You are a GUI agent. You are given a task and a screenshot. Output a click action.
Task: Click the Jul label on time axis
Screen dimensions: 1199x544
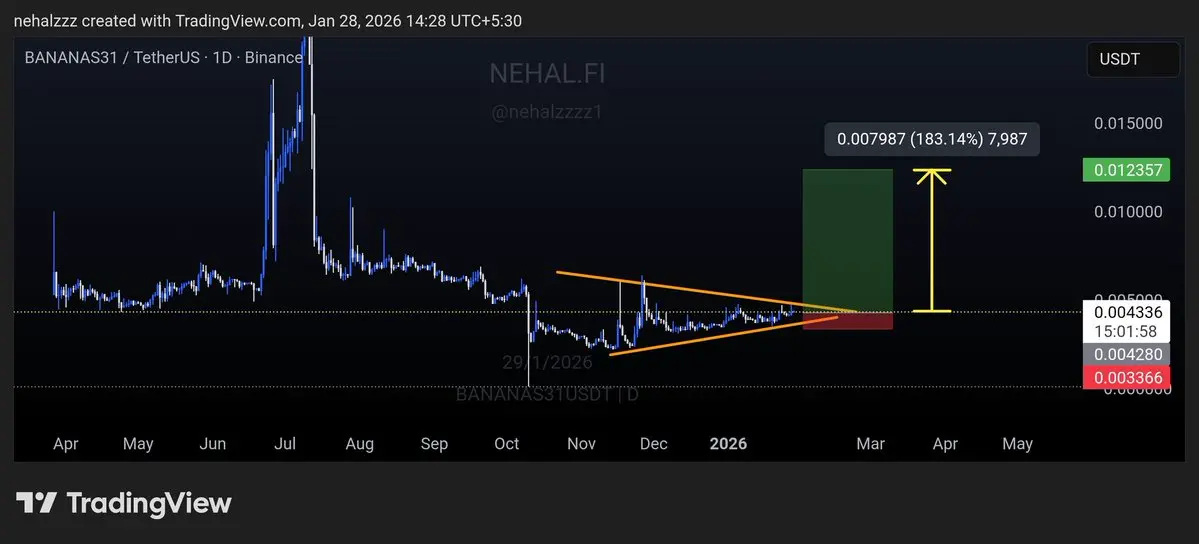pyautogui.click(x=285, y=444)
